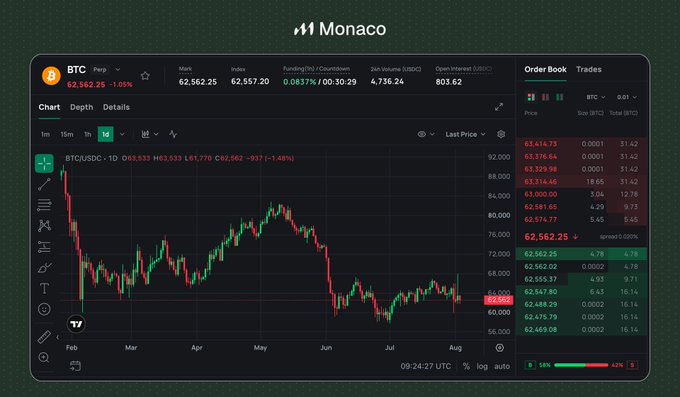Open the indicators icon
This screenshot has height=397, width=680.
173,134
